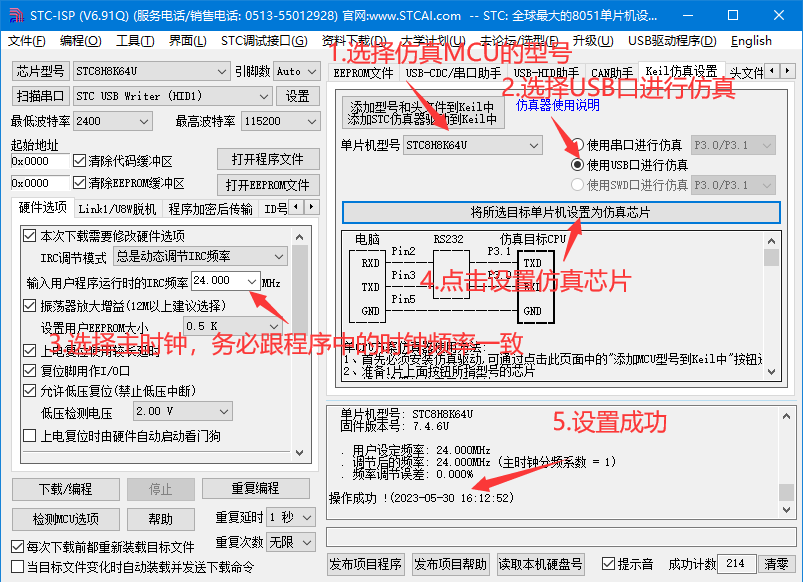Switch to 程序加密后传输 tab
The height and width of the screenshot is (582, 803).
click(x=210, y=209)
